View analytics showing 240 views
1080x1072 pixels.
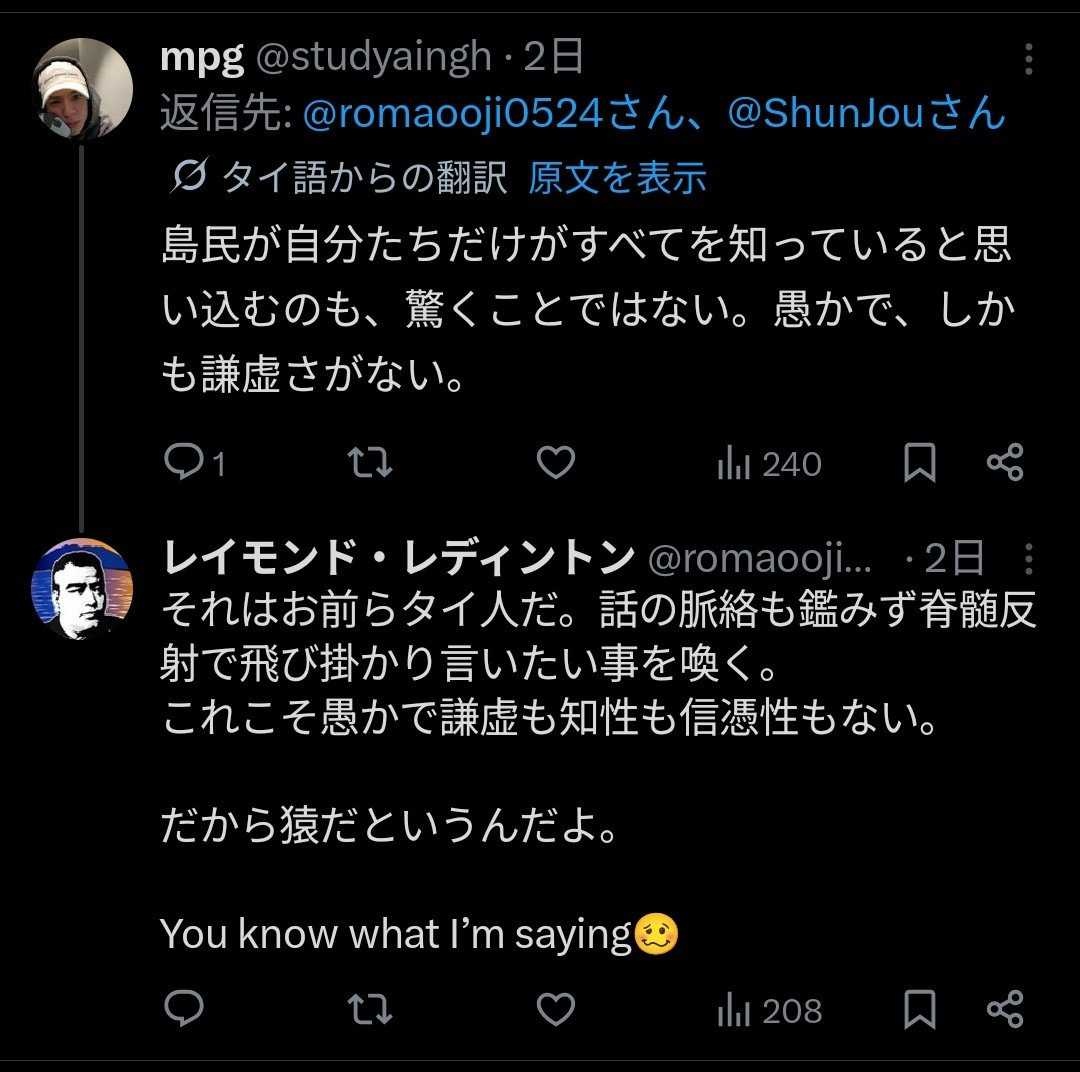(769, 464)
